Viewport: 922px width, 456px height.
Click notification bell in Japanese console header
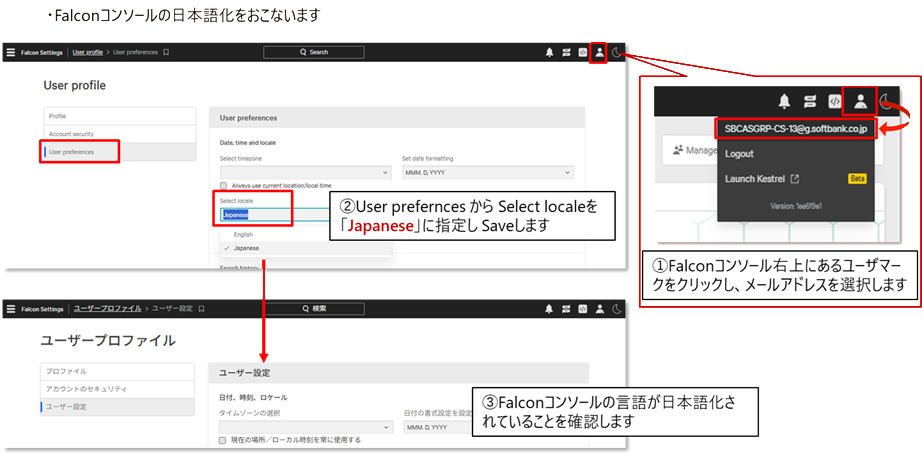click(x=549, y=309)
